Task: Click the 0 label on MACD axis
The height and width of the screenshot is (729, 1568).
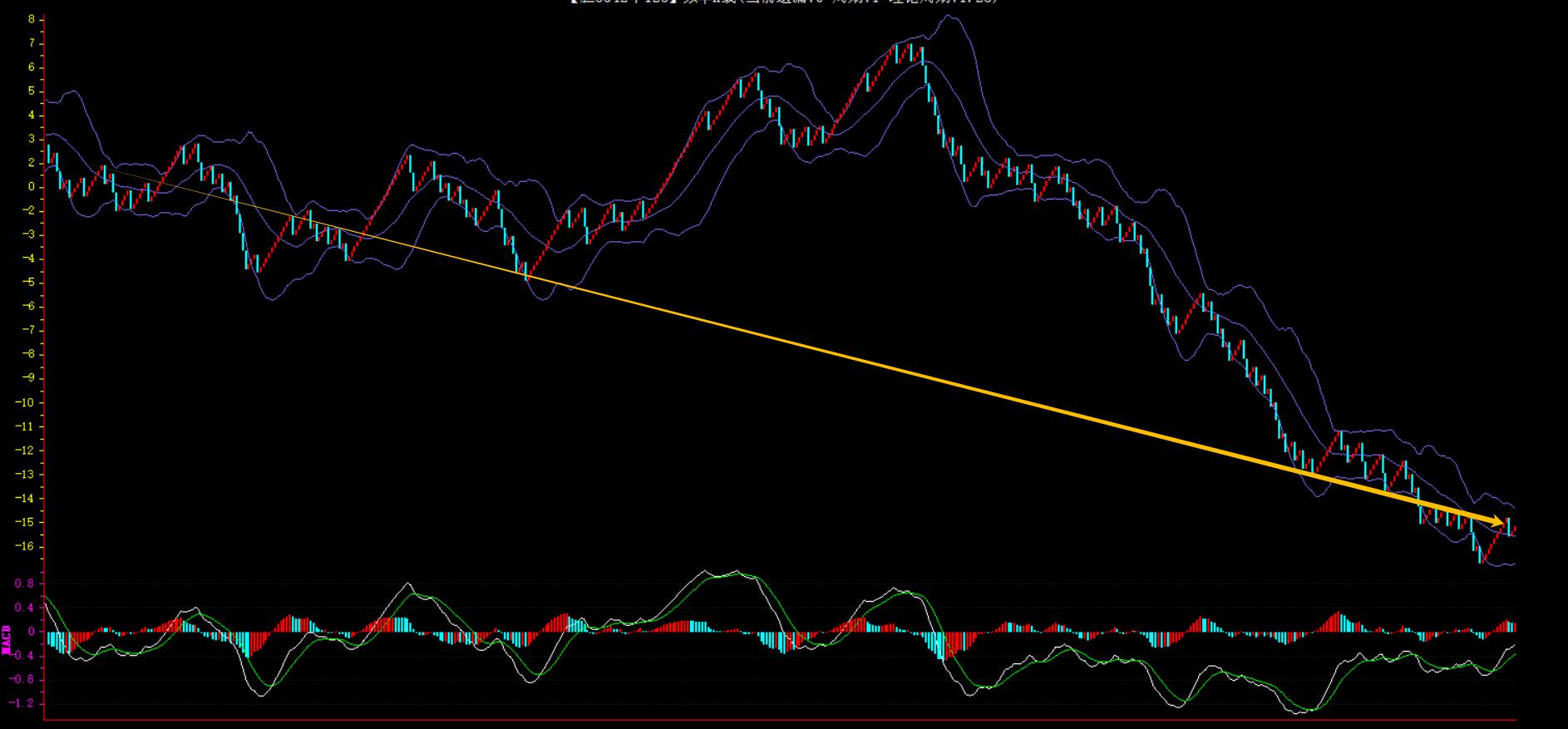Action: [x=31, y=632]
